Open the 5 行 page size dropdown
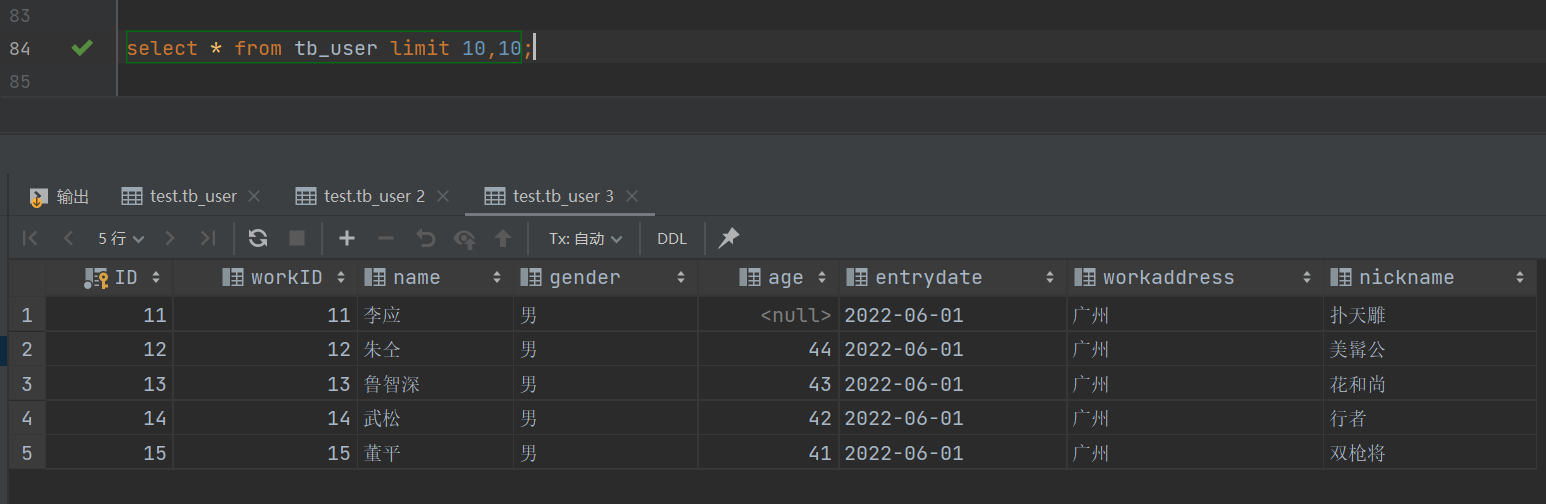 121,238
